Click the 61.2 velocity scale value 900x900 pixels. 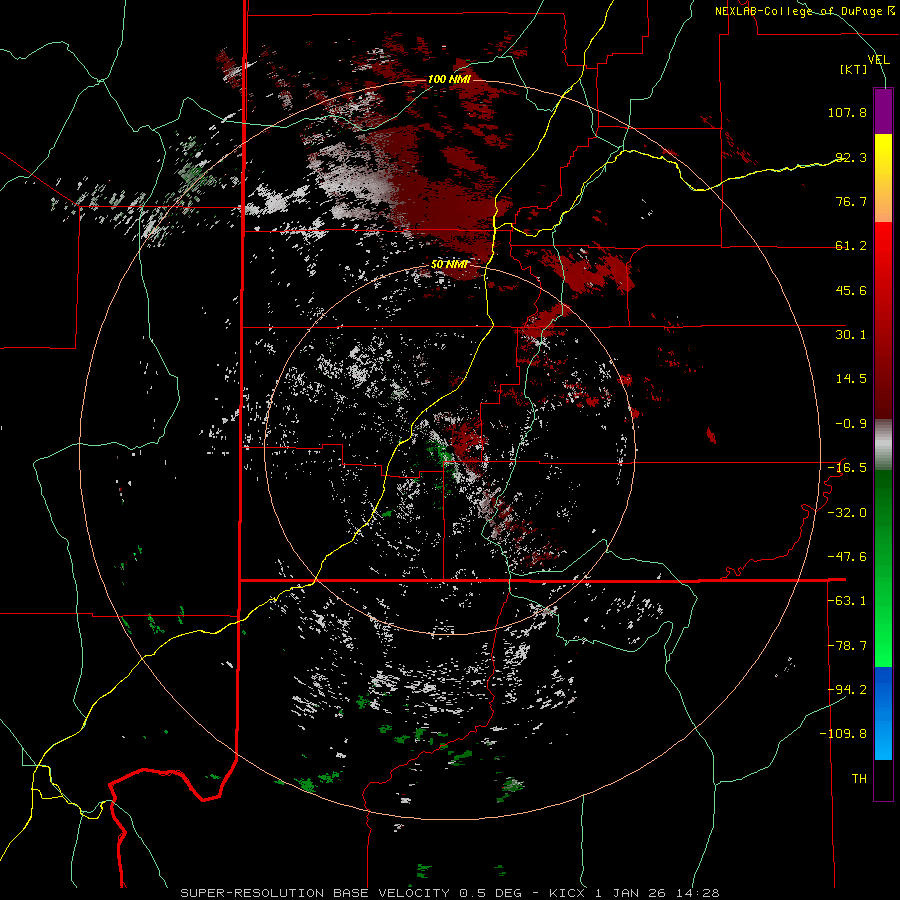pos(851,246)
